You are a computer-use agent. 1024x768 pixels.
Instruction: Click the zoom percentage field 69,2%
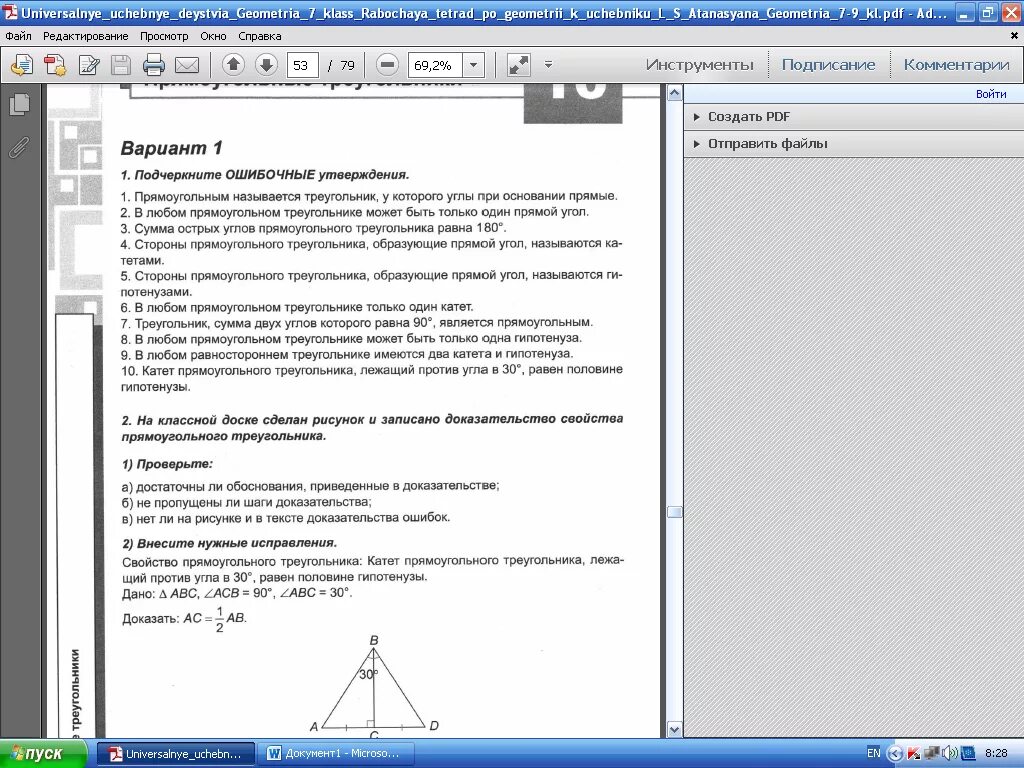tap(436, 65)
